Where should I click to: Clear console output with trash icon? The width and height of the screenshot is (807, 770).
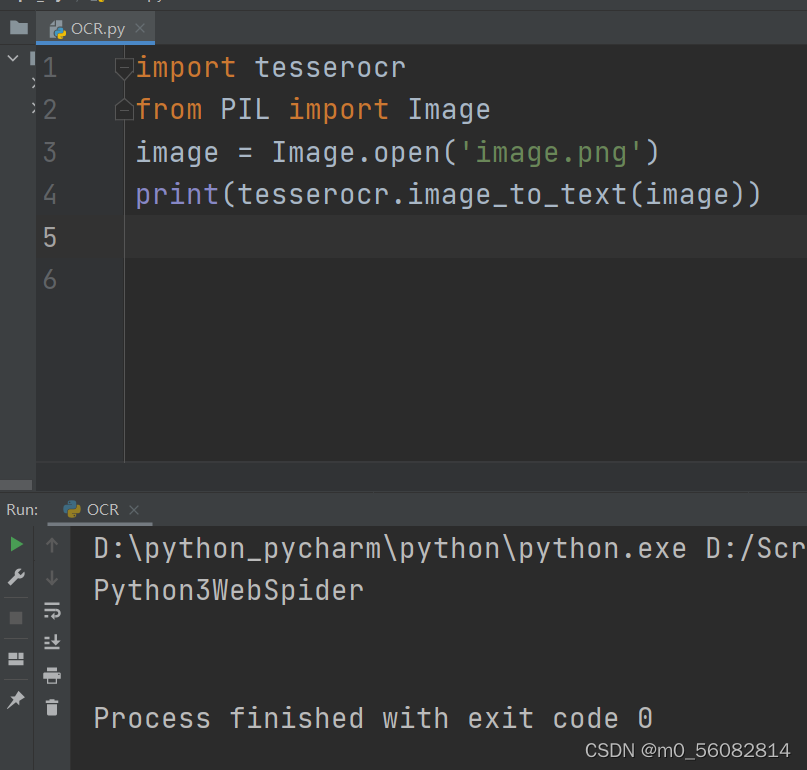[x=52, y=708]
